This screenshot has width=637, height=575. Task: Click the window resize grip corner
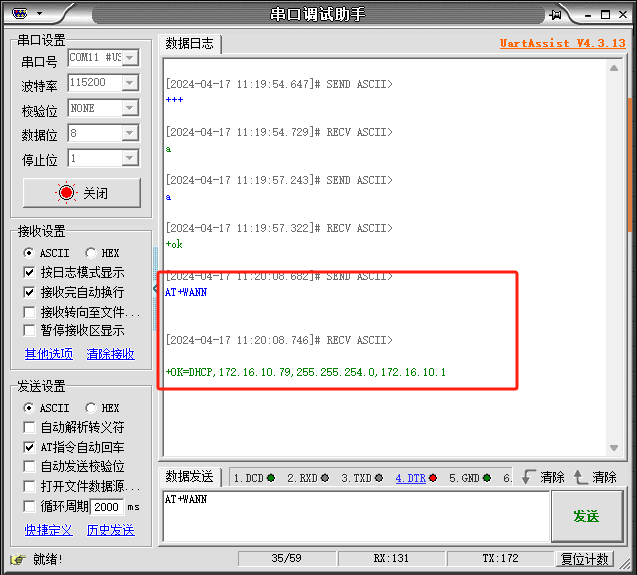[625, 564]
